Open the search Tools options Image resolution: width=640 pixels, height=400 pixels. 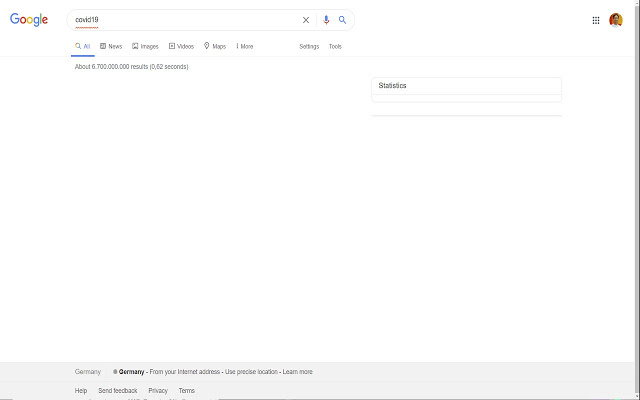click(x=335, y=47)
